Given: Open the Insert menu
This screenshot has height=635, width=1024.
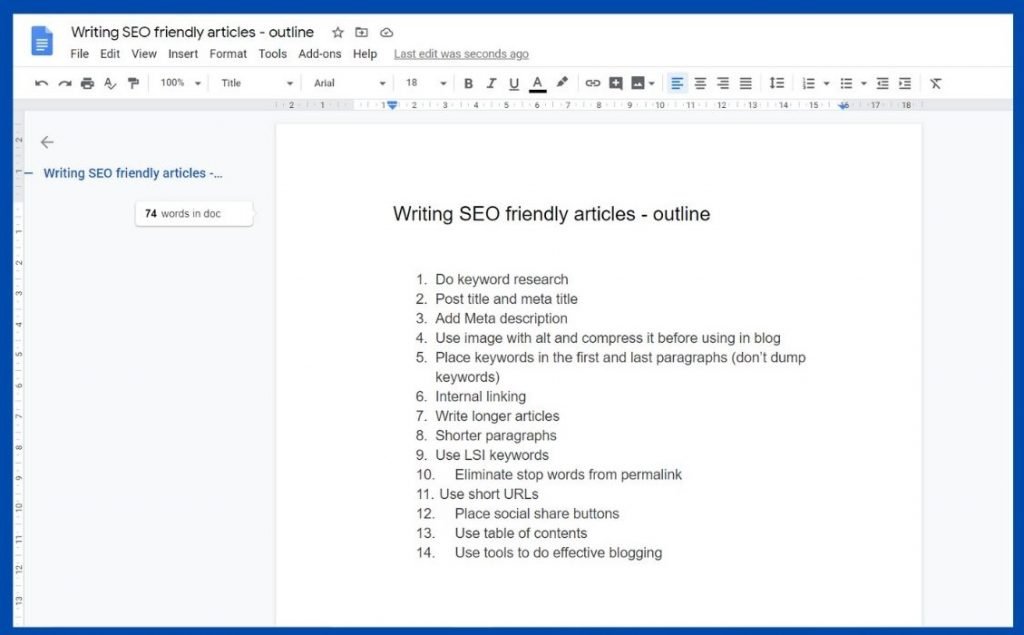Looking at the screenshot, I should (183, 54).
